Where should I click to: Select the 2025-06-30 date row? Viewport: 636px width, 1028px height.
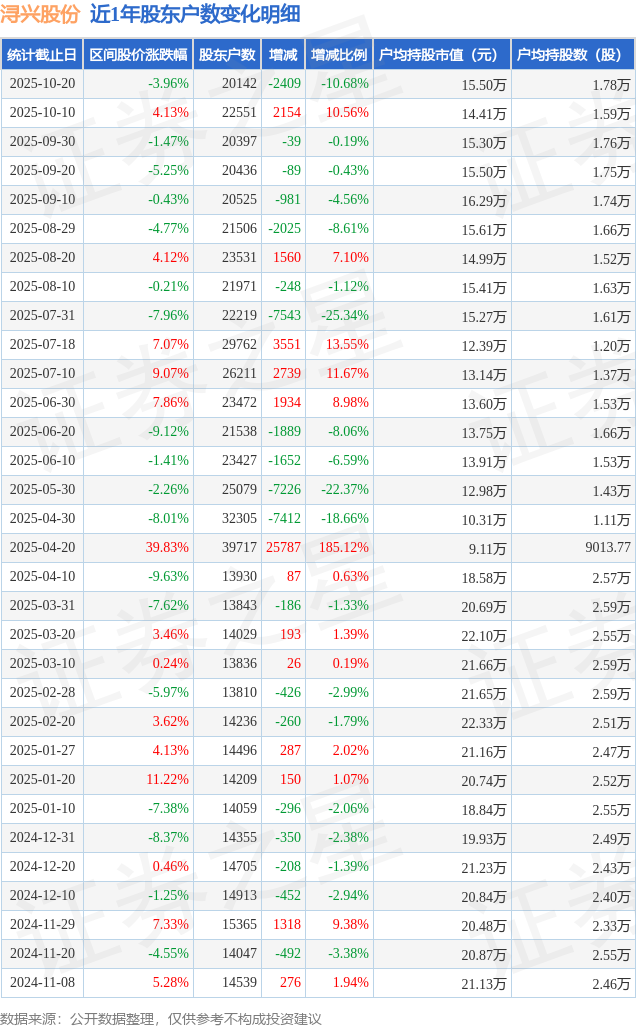(x=42, y=402)
